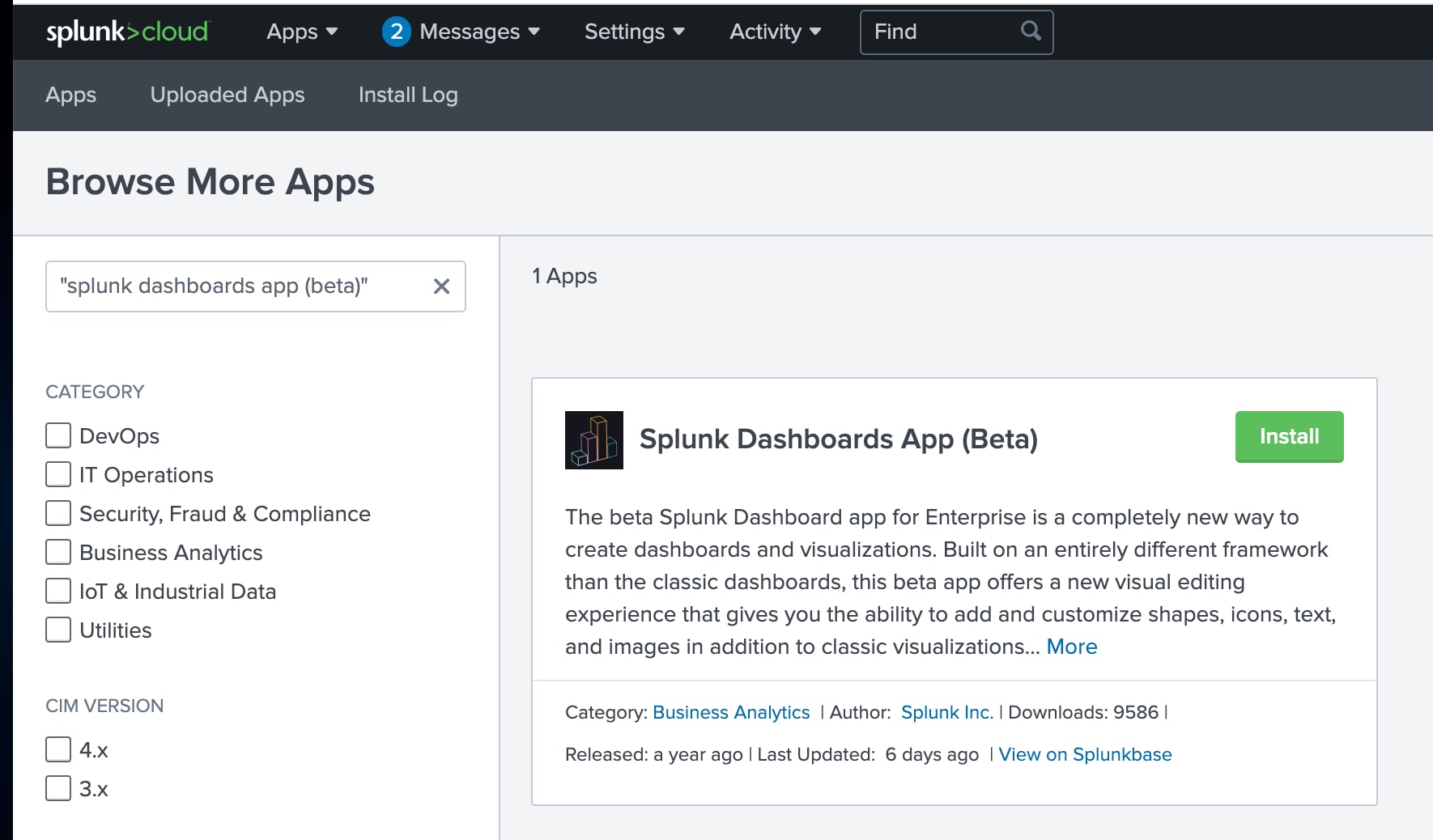Open the Apps dropdown menu
Image resolution: width=1433 pixels, height=840 pixels.
coord(302,32)
